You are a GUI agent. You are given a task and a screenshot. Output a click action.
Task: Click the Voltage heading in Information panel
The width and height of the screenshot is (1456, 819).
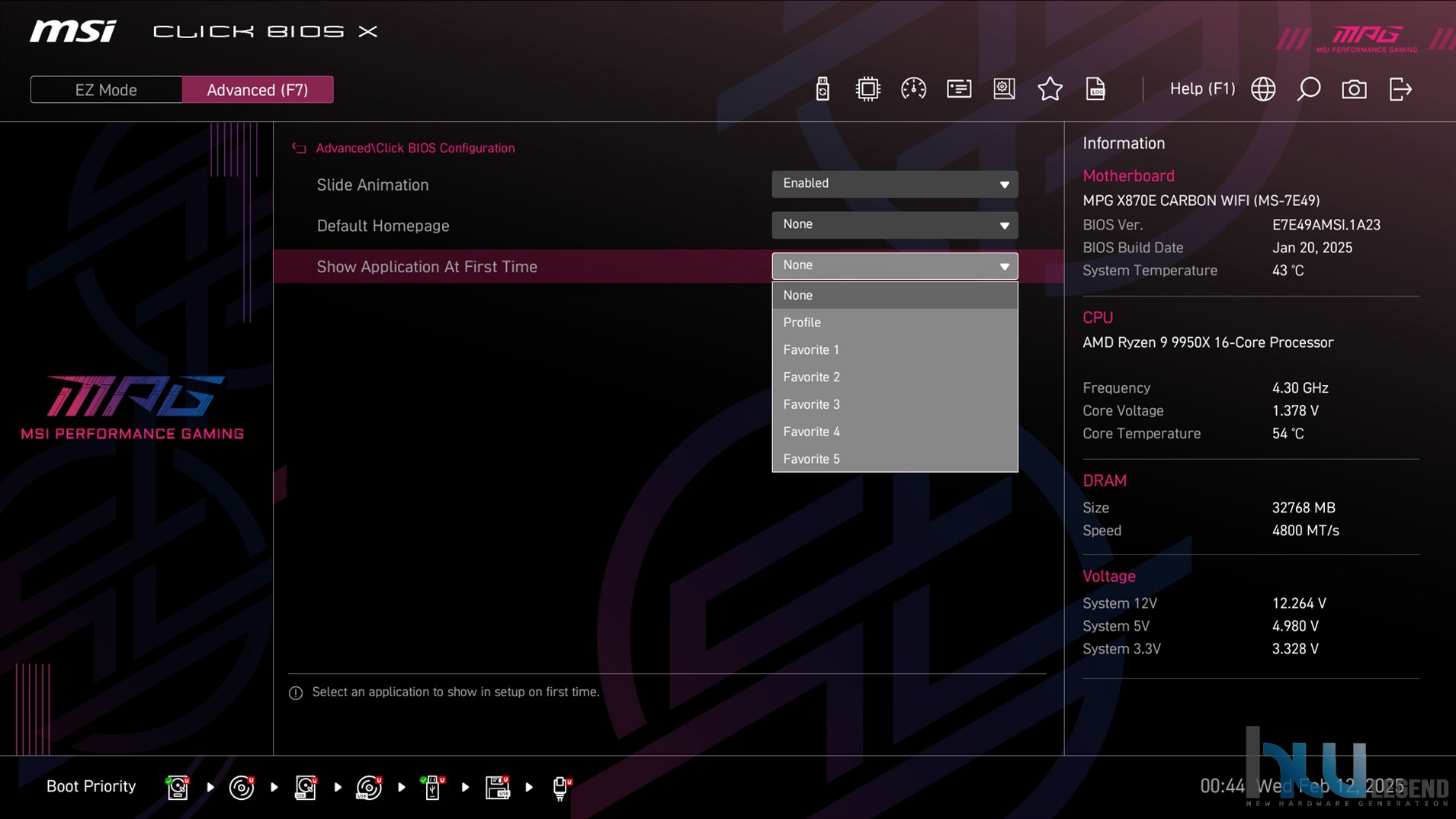coord(1109,577)
